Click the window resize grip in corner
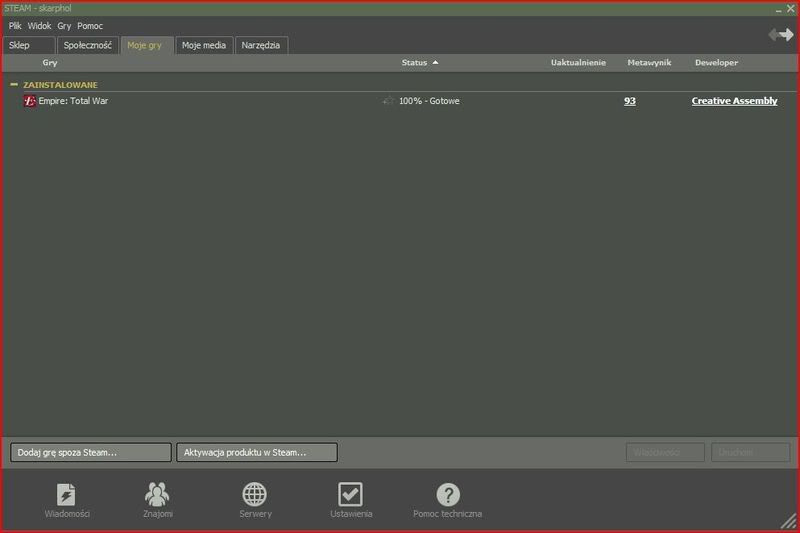 pos(788,521)
